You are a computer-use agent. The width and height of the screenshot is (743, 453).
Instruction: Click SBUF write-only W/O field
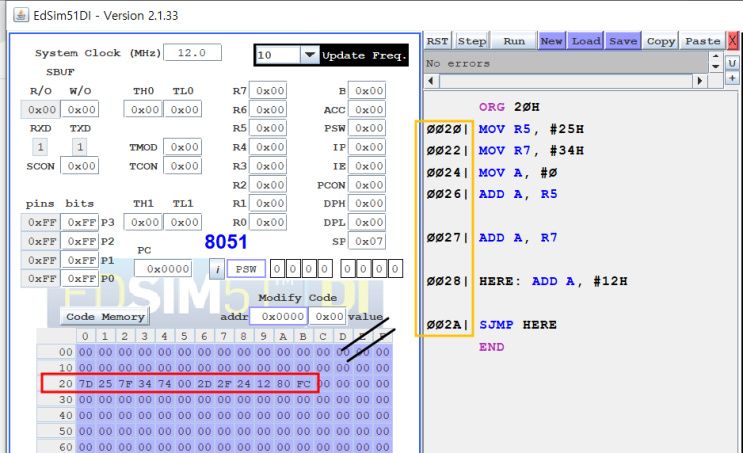click(80, 109)
